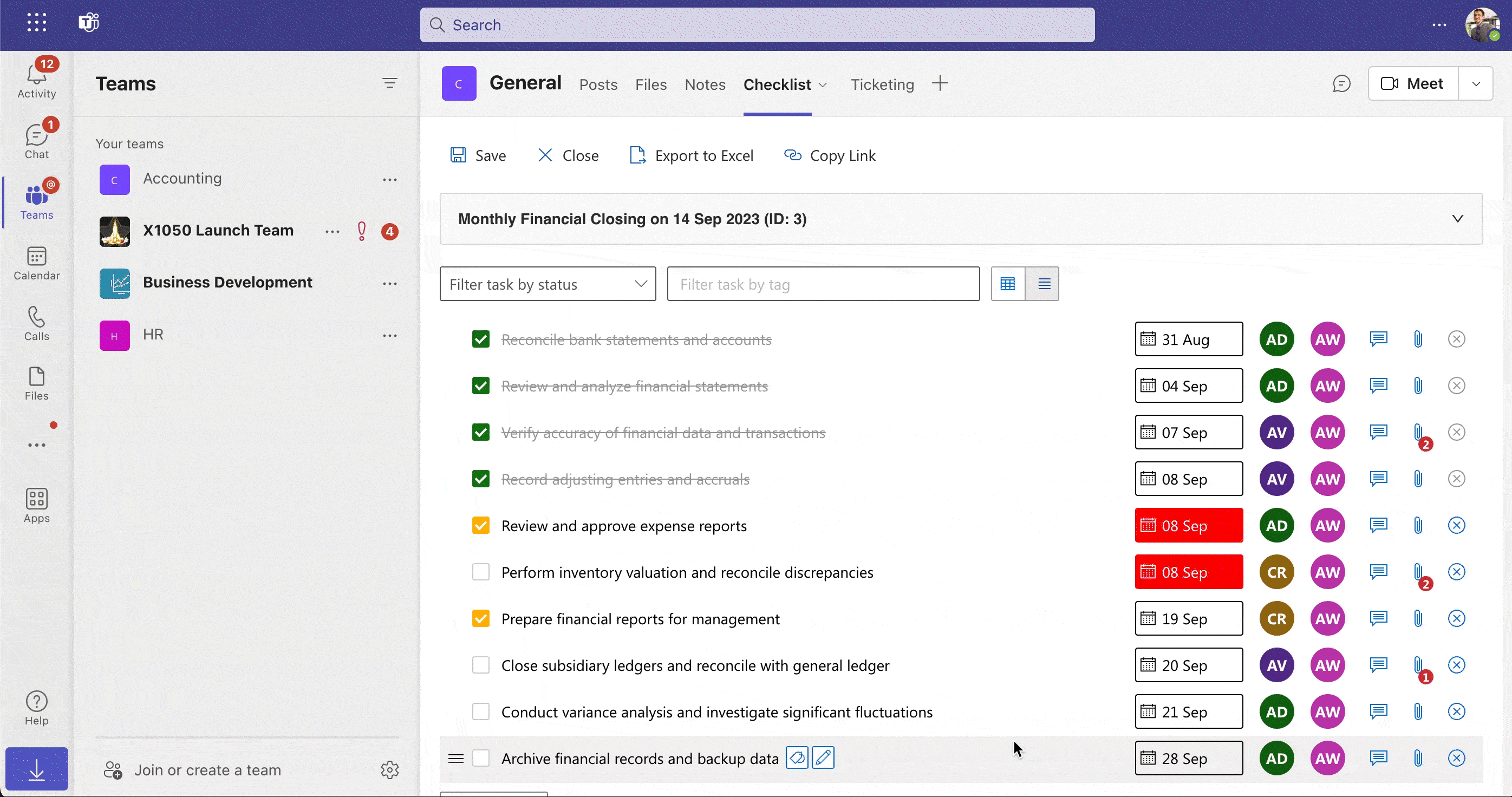Delete the Review and approve expense reports task
The width and height of the screenshot is (1512, 797).
coord(1457,525)
